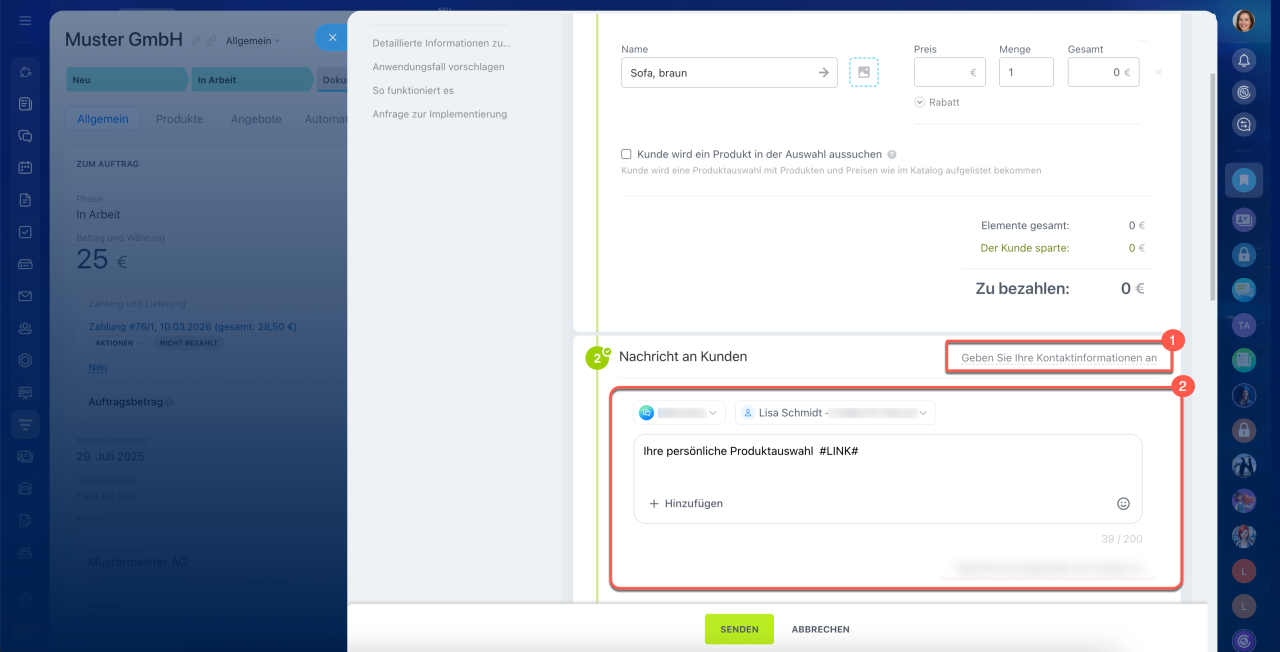Switch to the Allgemein tab
Screen dimensions: 1280x652
tap(103, 119)
